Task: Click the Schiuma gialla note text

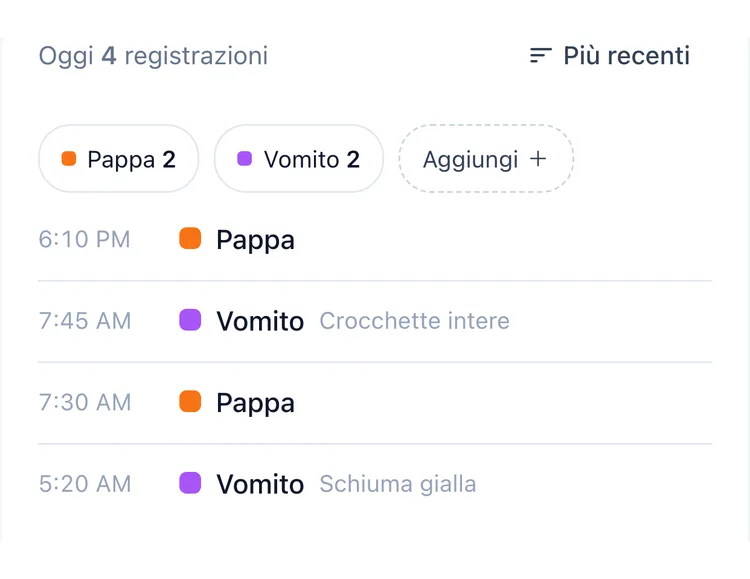Action: coord(397,484)
